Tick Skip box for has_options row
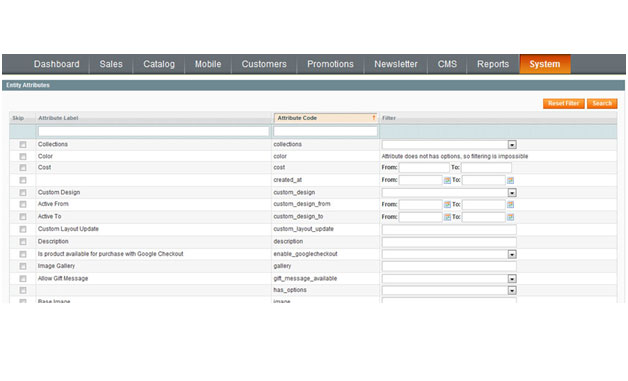628x381 pixels. pos(23,290)
